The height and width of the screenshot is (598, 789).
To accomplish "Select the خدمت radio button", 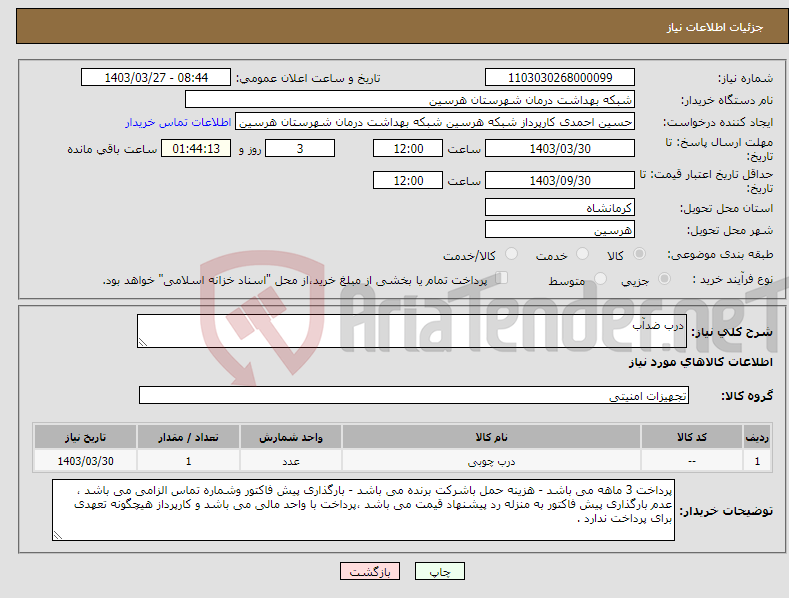I will point(582,254).
